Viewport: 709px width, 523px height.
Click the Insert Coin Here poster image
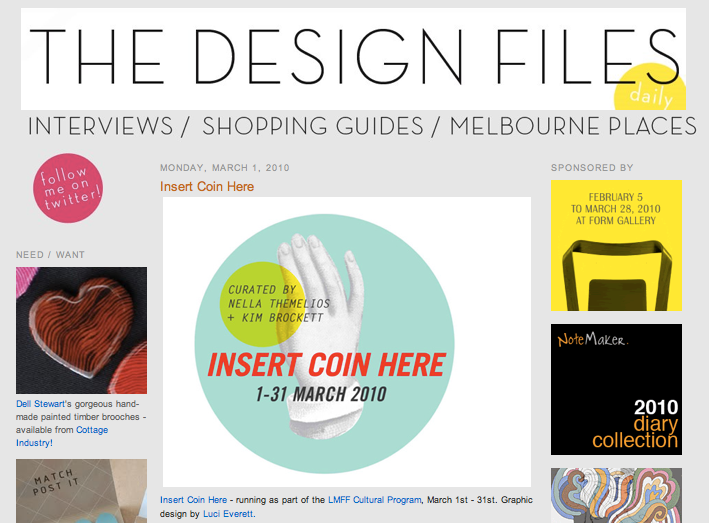pyautogui.click(x=347, y=342)
